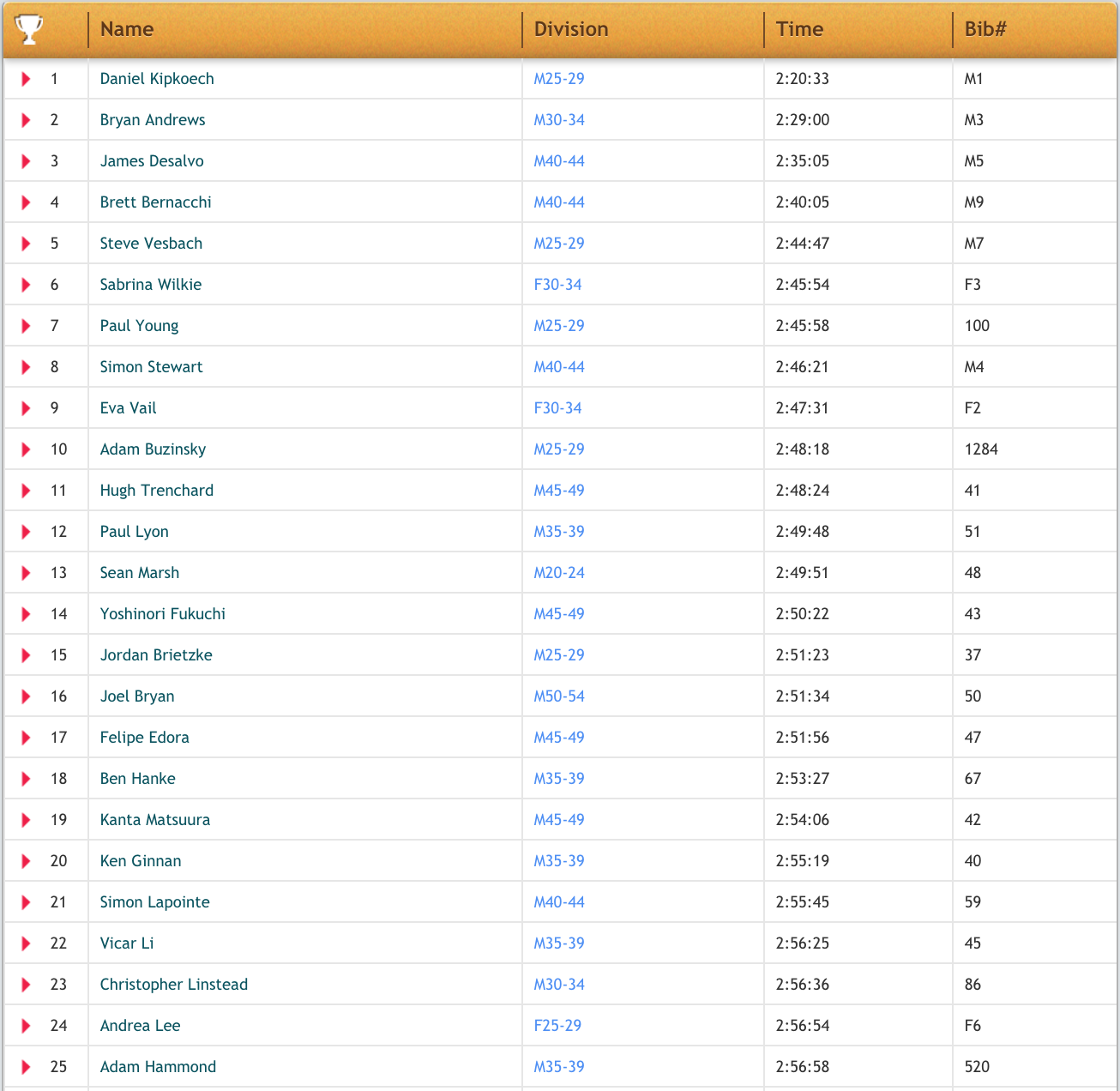Expand row for Vicar Li
The height and width of the screenshot is (1091, 1120).
[27, 943]
